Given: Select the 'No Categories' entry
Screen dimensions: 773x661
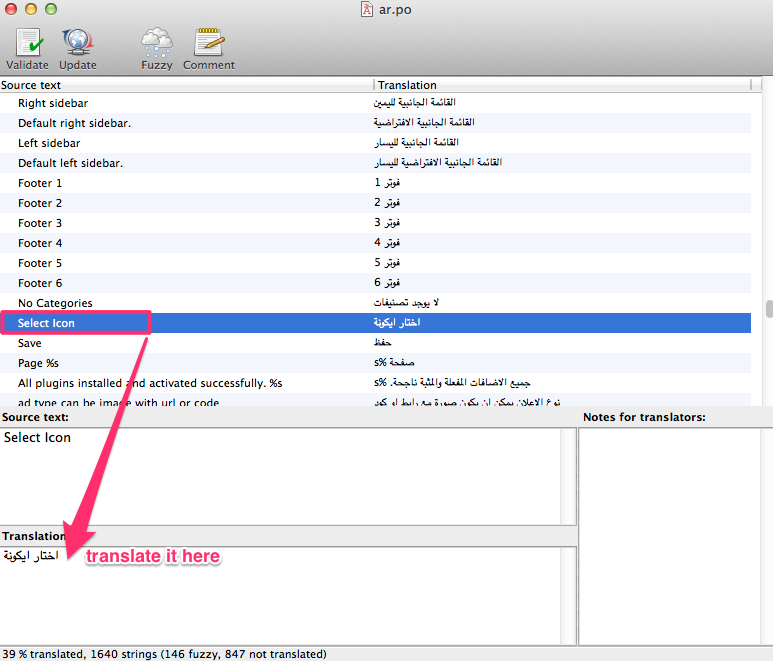Looking at the screenshot, I should (55, 303).
